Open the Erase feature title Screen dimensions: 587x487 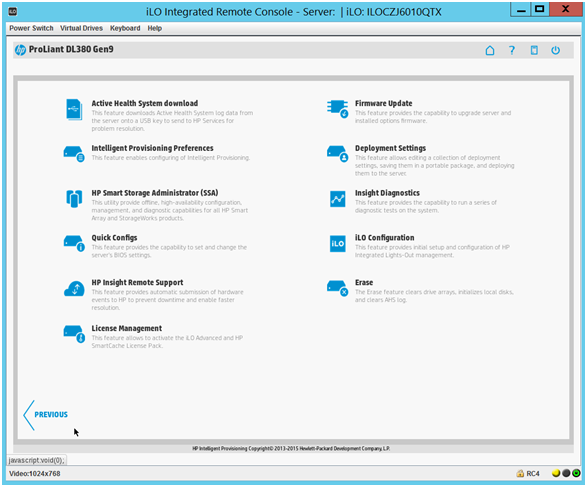364,283
